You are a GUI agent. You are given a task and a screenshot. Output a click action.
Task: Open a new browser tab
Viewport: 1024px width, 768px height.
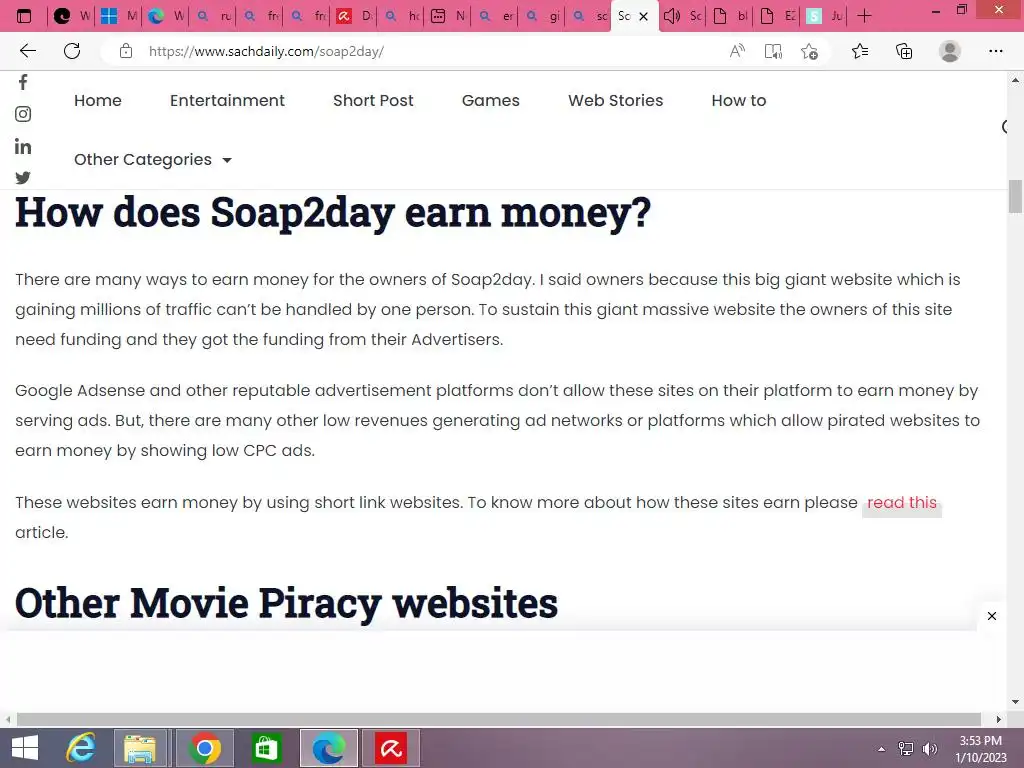click(x=864, y=16)
